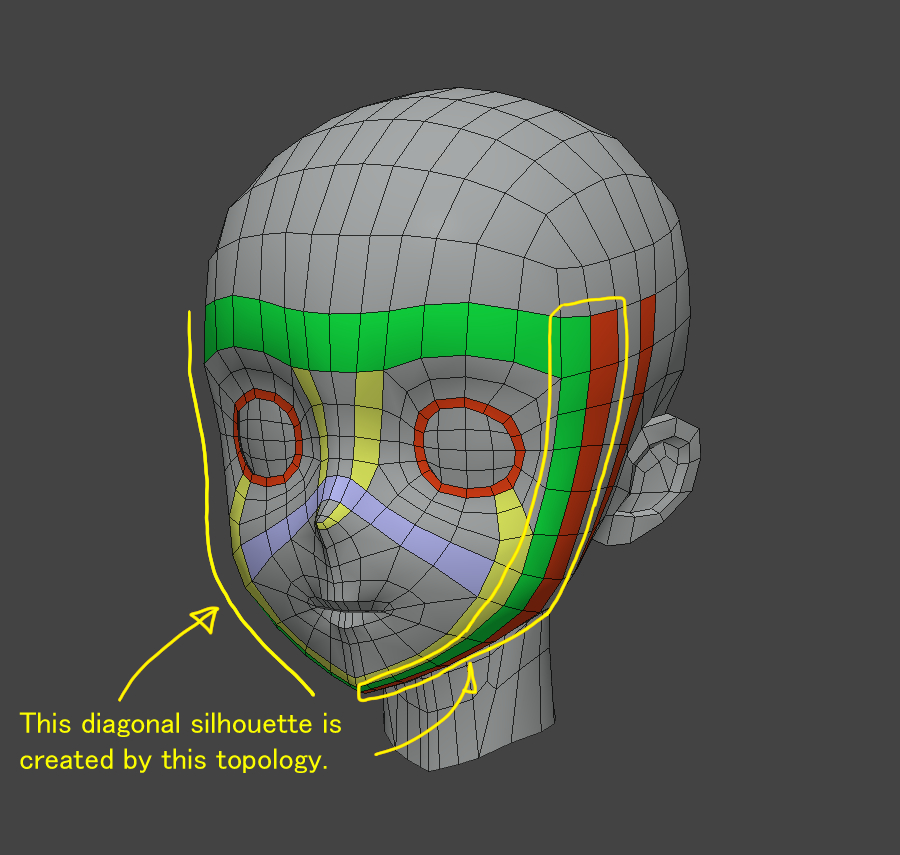900x855 pixels.
Task: Click the center of the left eye socket
Action: click(268, 438)
